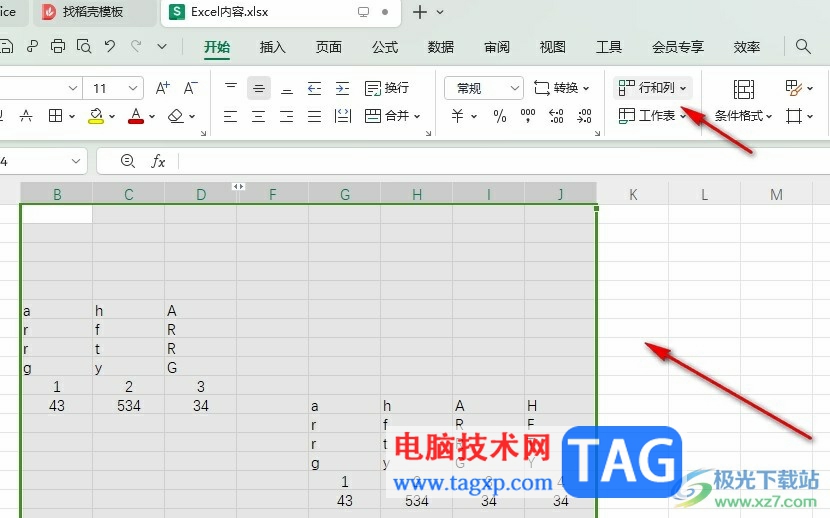Viewport: 830px width, 518px height.
Task: Click the print icon in quick access toolbar
Action: pos(58,47)
